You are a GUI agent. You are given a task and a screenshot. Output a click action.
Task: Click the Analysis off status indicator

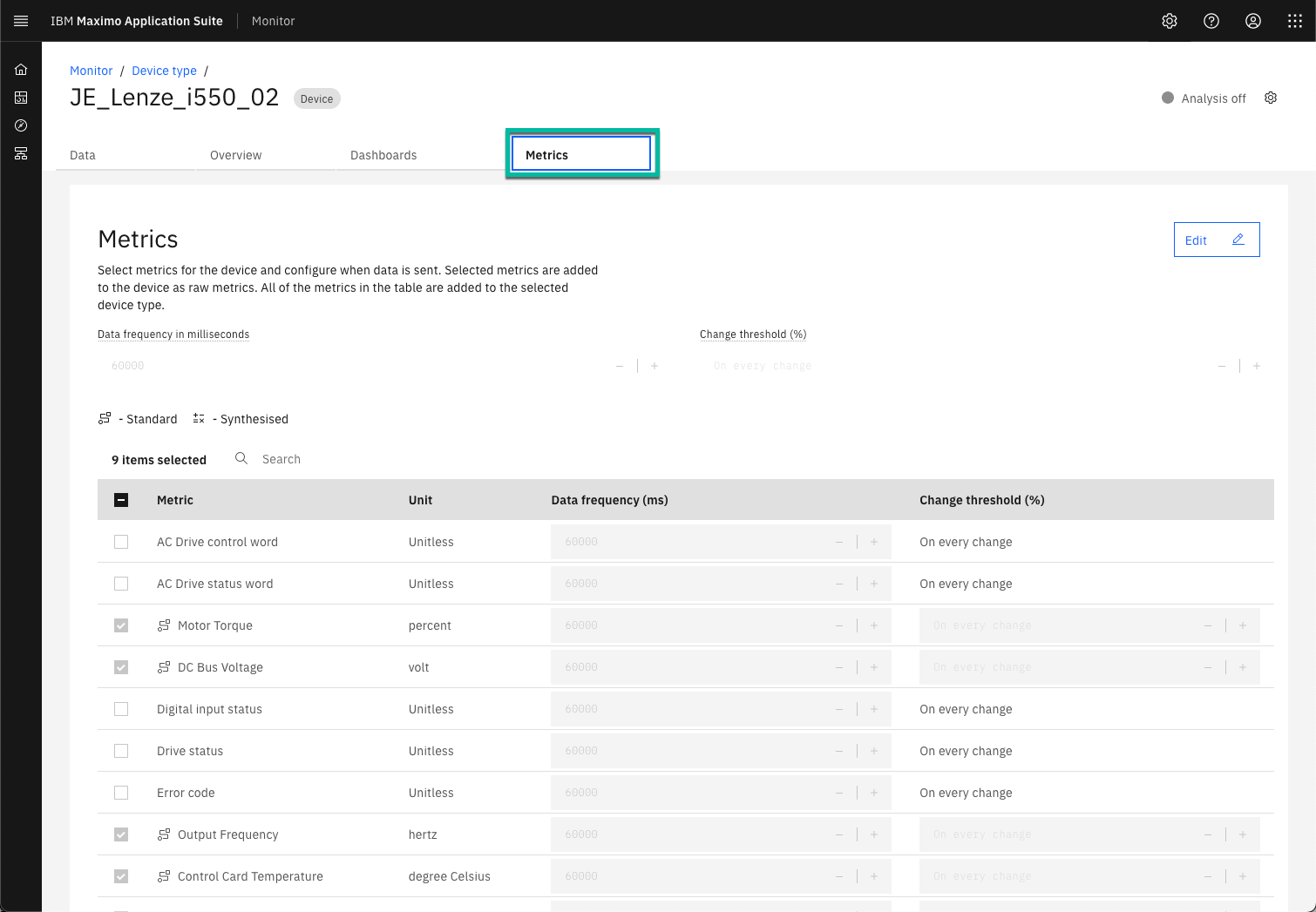pyautogui.click(x=1204, y=98)
